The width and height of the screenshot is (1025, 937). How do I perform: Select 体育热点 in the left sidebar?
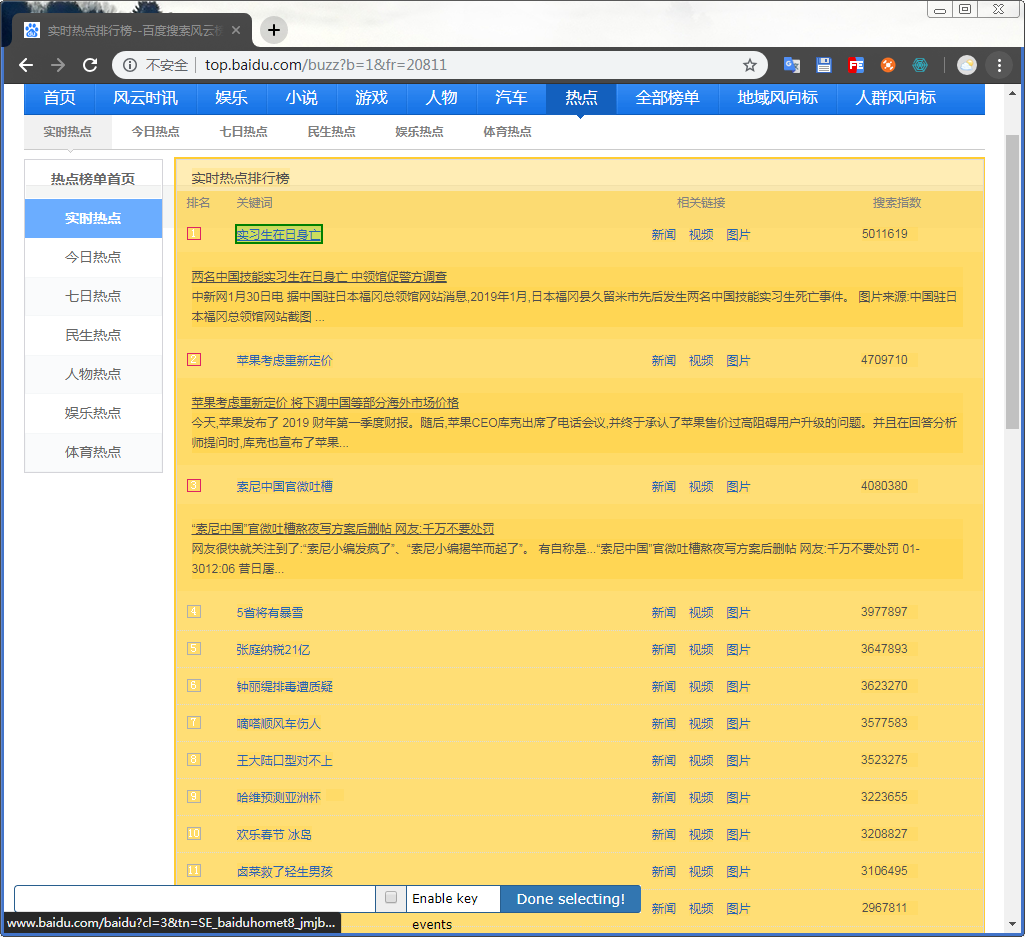coord(93,452)
